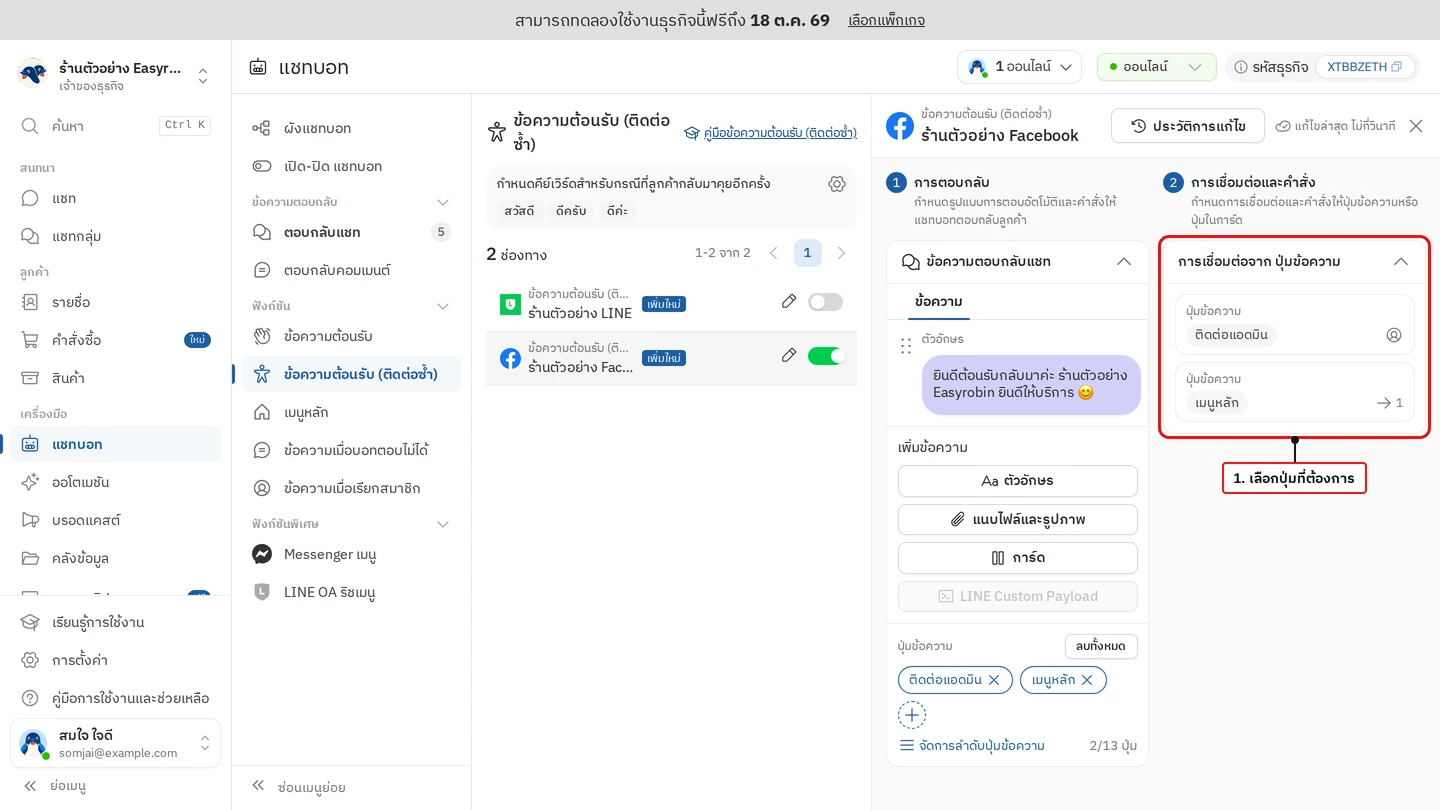Open ข้อความต้อนรับ menu item
Image resolution: width=1440 pixels, height=810 pixels.
351,336
